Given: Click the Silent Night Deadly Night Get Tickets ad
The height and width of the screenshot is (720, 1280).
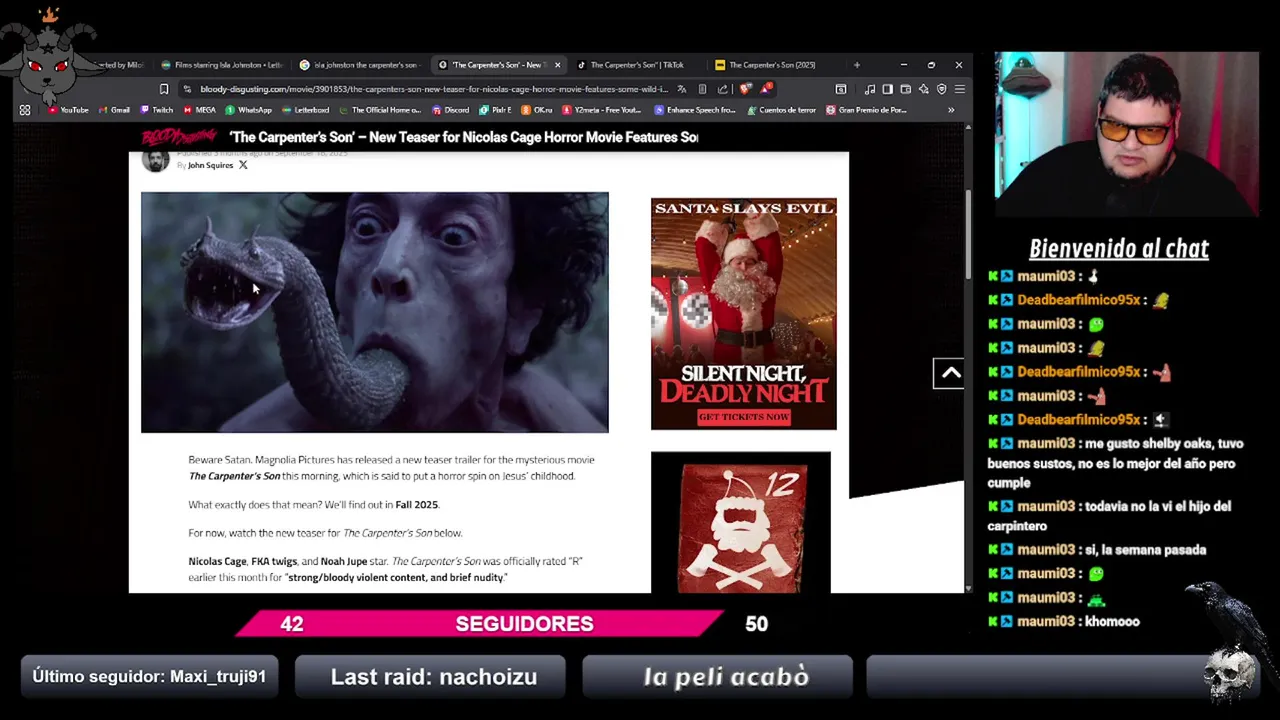Looking at the screenshot, I should point(743,314).
